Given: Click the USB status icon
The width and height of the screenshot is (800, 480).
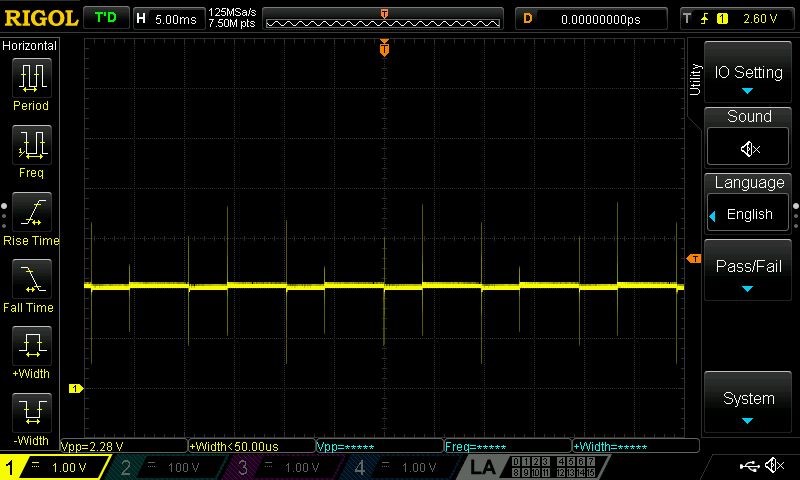Looking at the screenshot, I should [x=749, y=465].
